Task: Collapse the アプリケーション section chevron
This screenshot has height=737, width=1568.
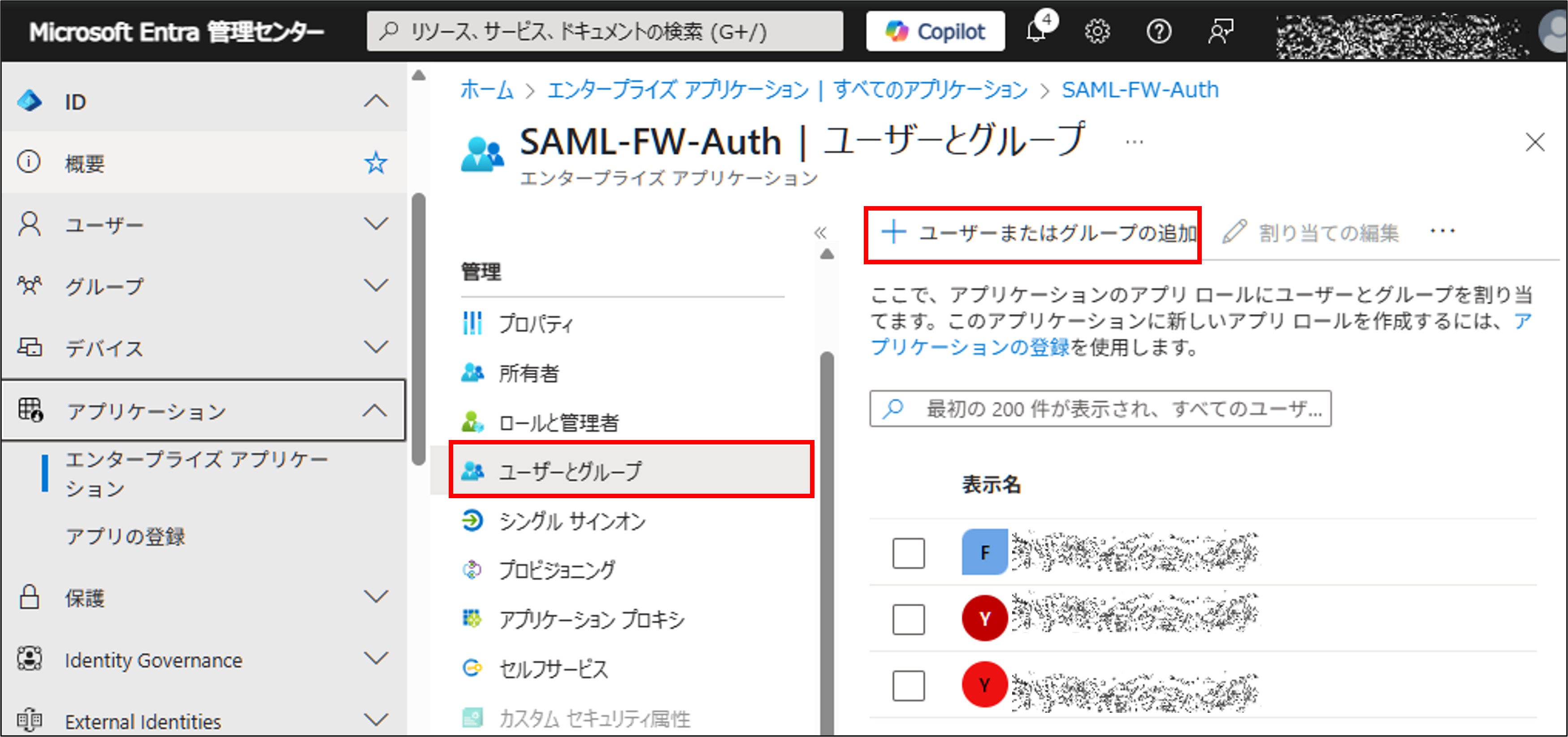Action: point(375,410)
